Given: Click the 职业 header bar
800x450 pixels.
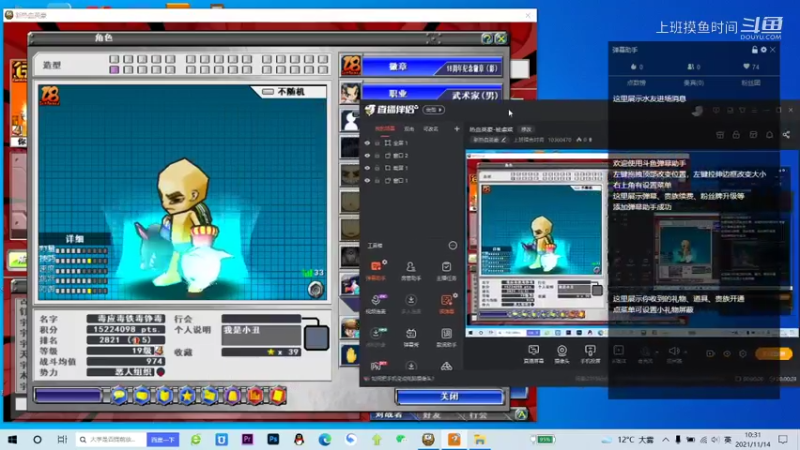Looking at the screenshot, I should point(432,94).
